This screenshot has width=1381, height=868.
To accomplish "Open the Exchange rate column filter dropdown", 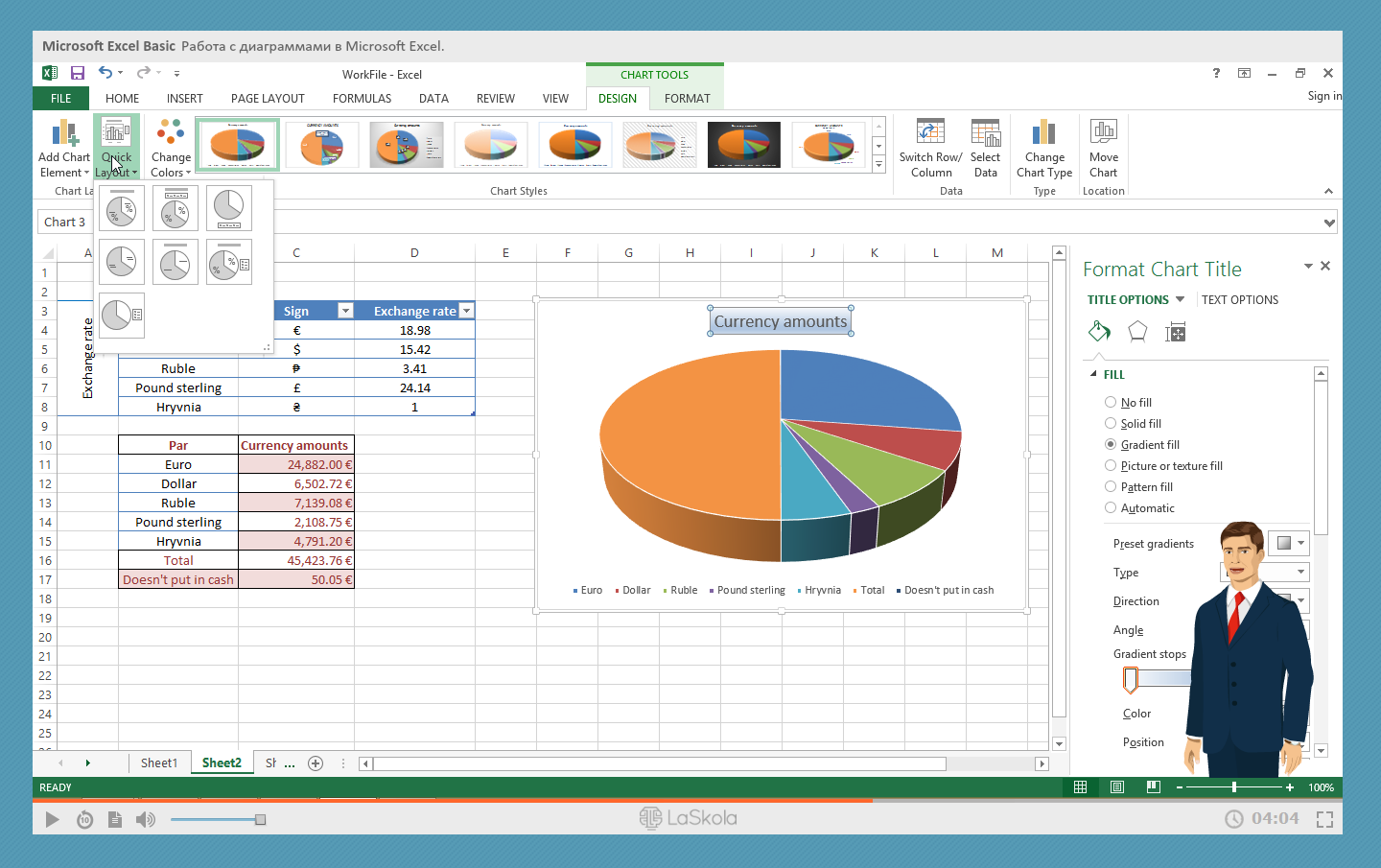I will coord(466,311).
